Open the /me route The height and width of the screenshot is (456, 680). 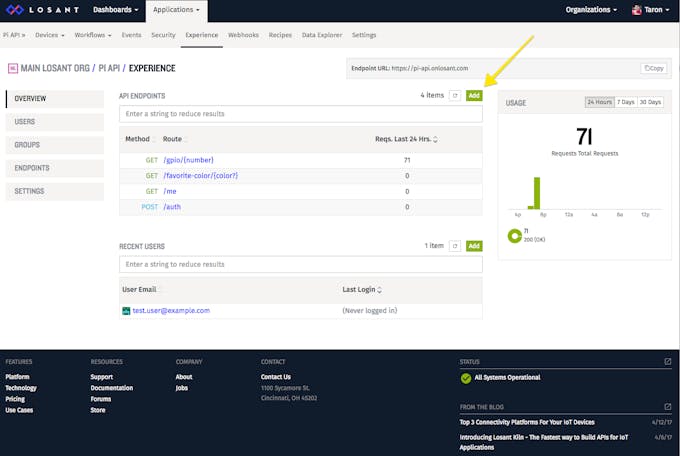pyautogui.click(x=170, y=191)
